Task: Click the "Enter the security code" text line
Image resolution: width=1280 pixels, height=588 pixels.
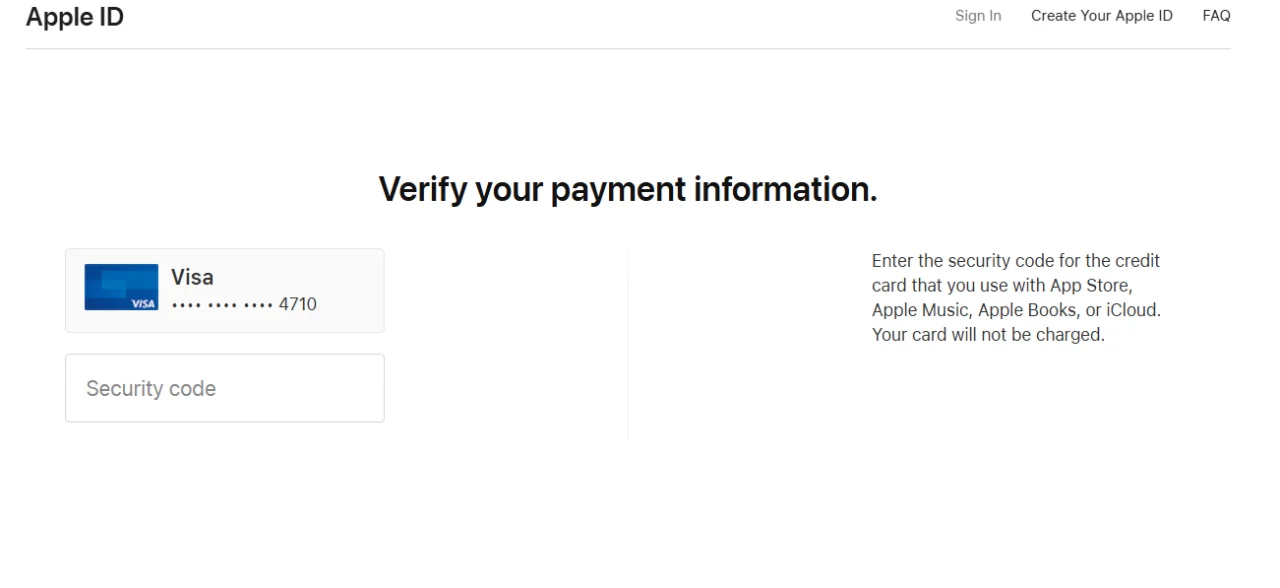Action: [x=1016, y=261]
